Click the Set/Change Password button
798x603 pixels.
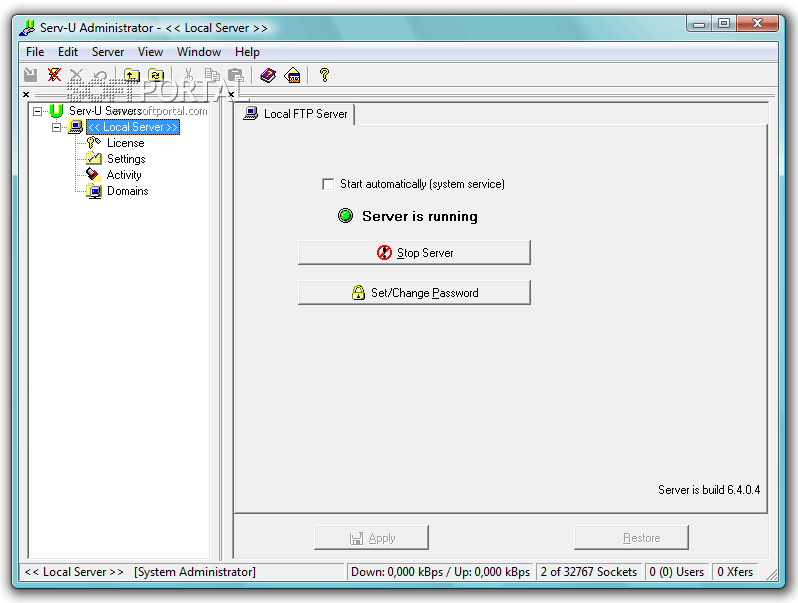(x=414, y=293)
